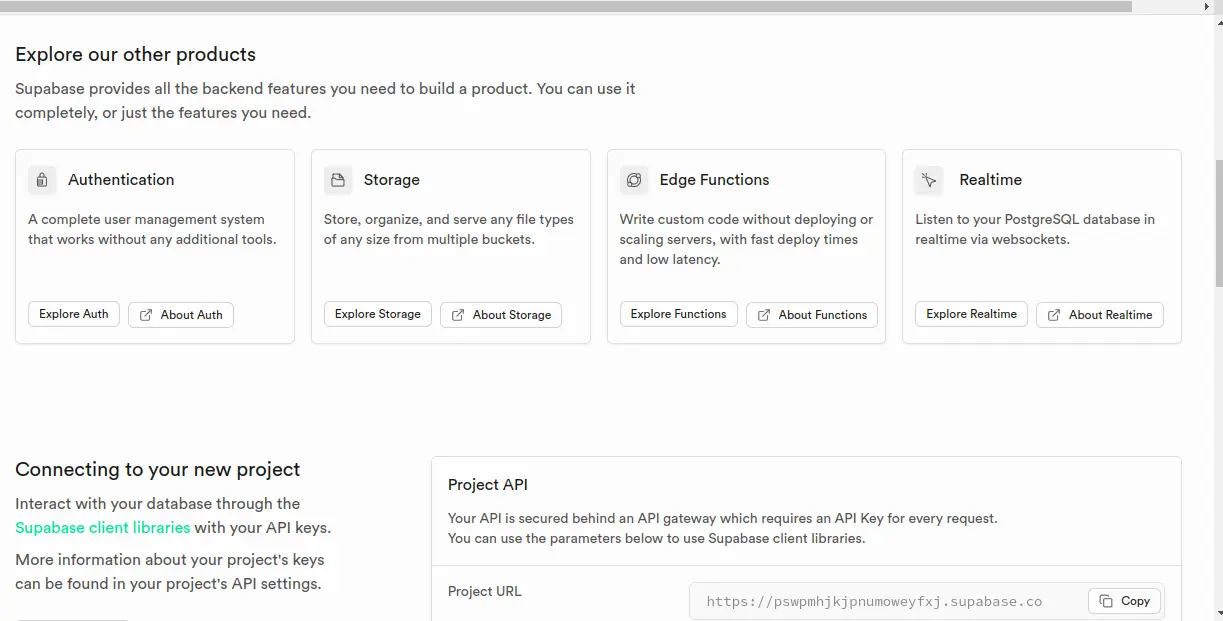Screen dimensions: 1223x621
Task: Click the Project API heading
Action: click(488, 485)
